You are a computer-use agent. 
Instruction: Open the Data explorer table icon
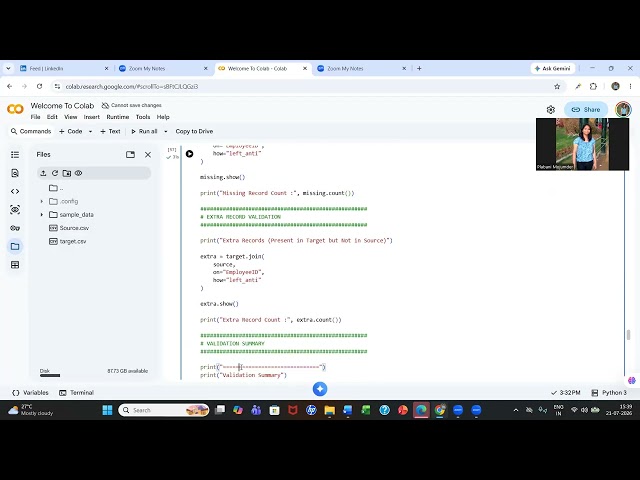coord(15,265)
